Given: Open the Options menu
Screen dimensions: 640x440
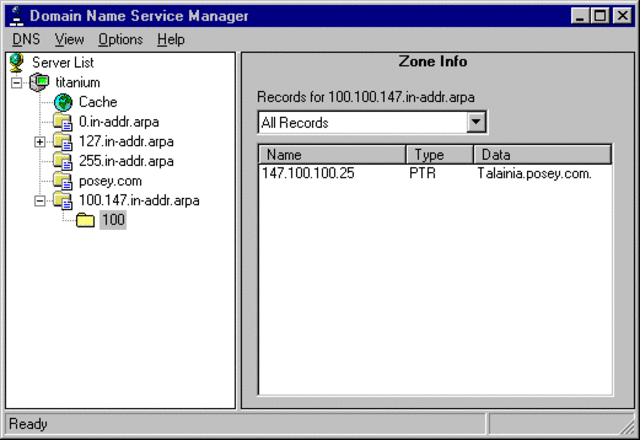Looking at the screenshot, I should [120, 40].
